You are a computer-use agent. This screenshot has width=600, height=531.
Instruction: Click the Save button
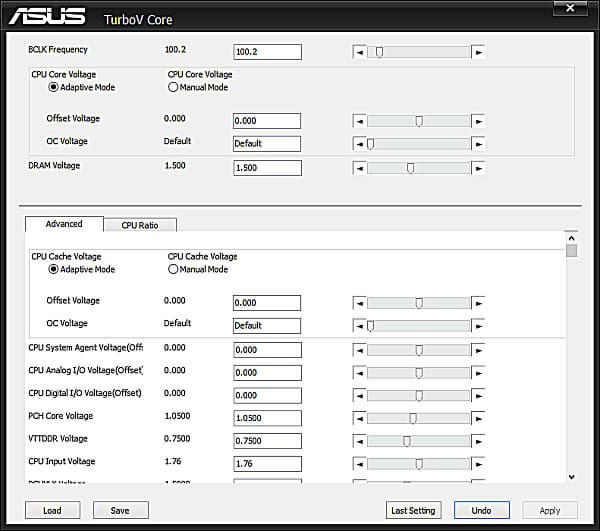coord(120,510)
